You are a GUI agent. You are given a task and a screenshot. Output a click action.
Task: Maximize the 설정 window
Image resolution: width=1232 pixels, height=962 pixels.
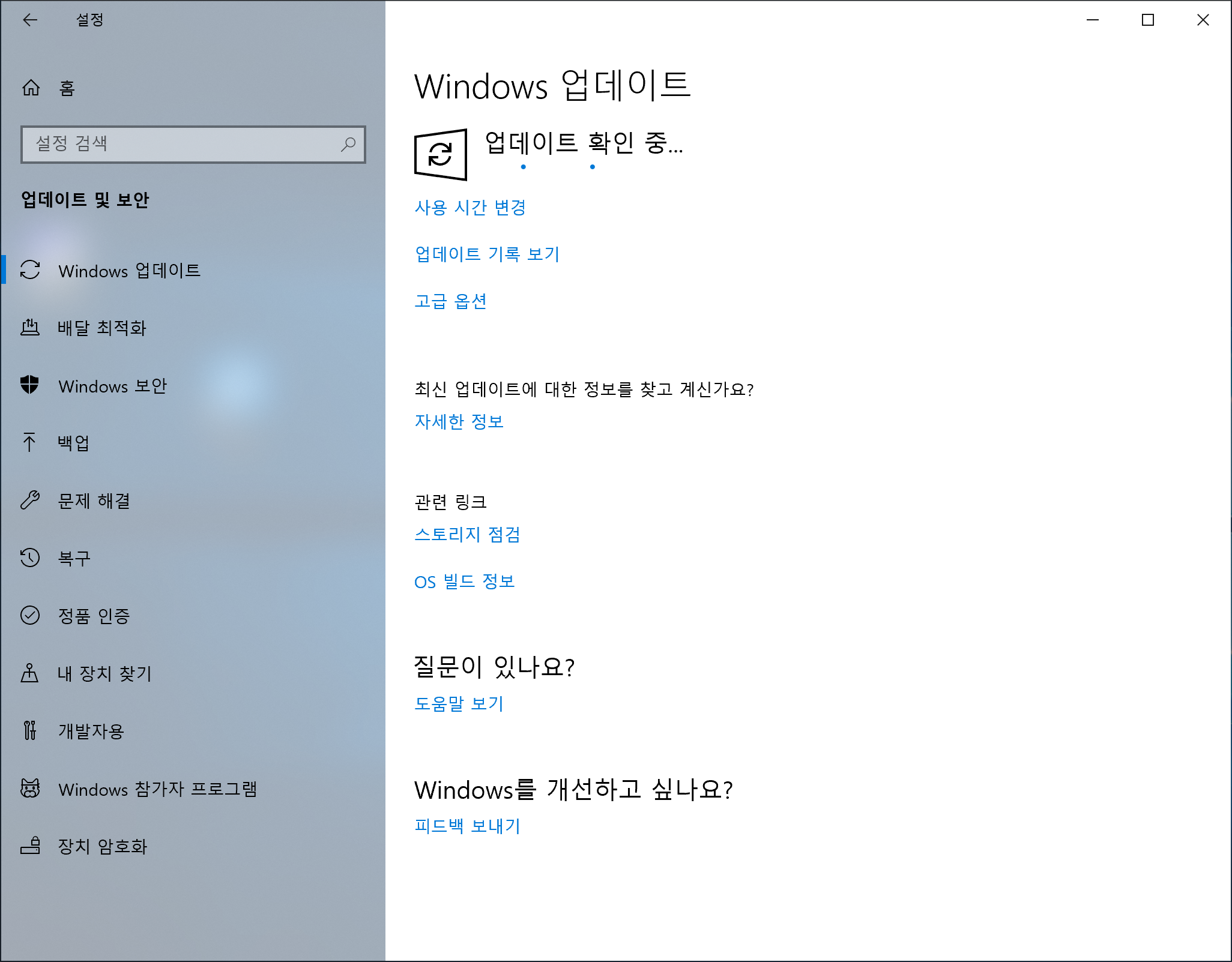tap(1148, 20)
